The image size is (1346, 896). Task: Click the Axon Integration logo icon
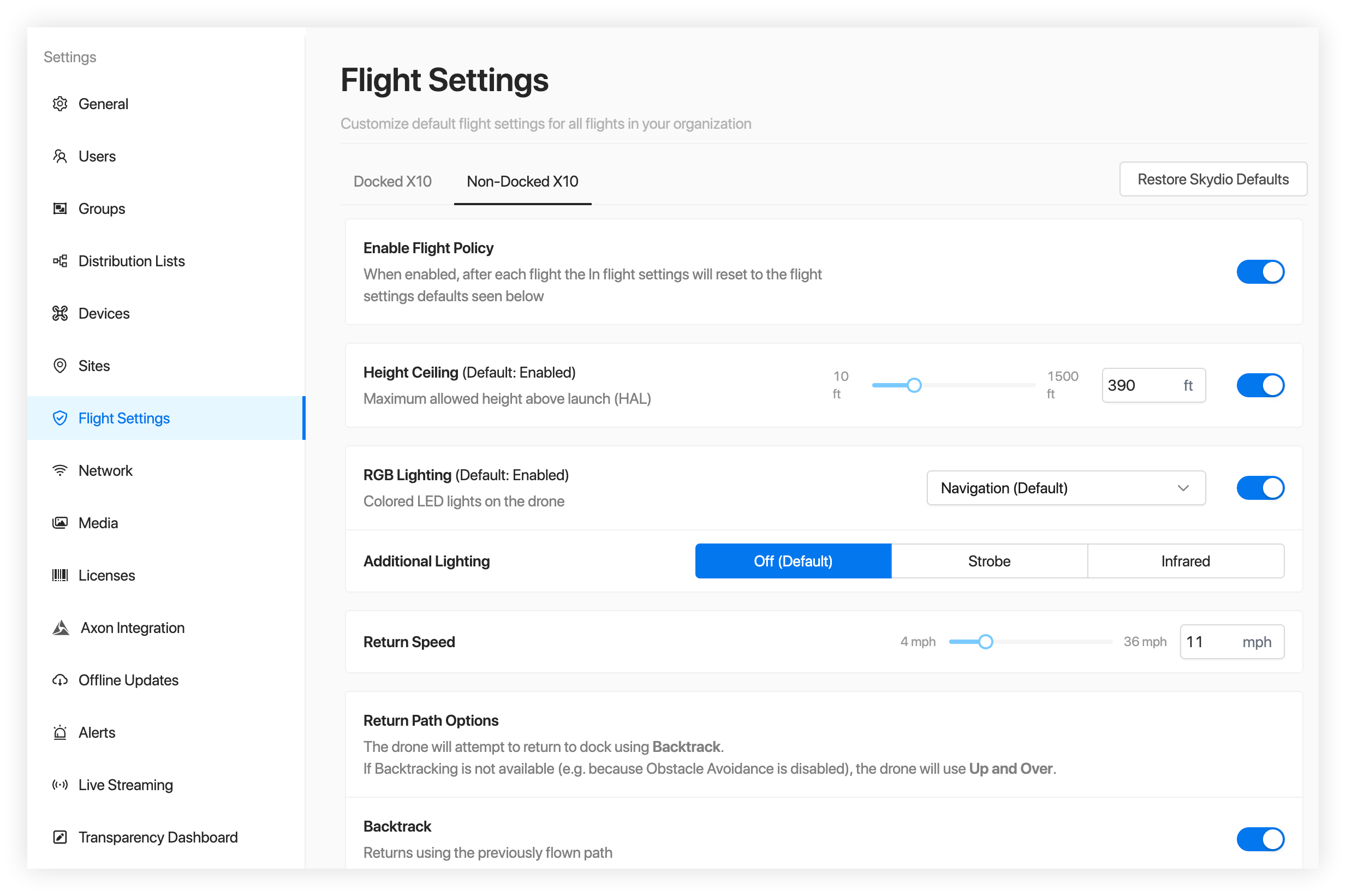click(61, 628)
